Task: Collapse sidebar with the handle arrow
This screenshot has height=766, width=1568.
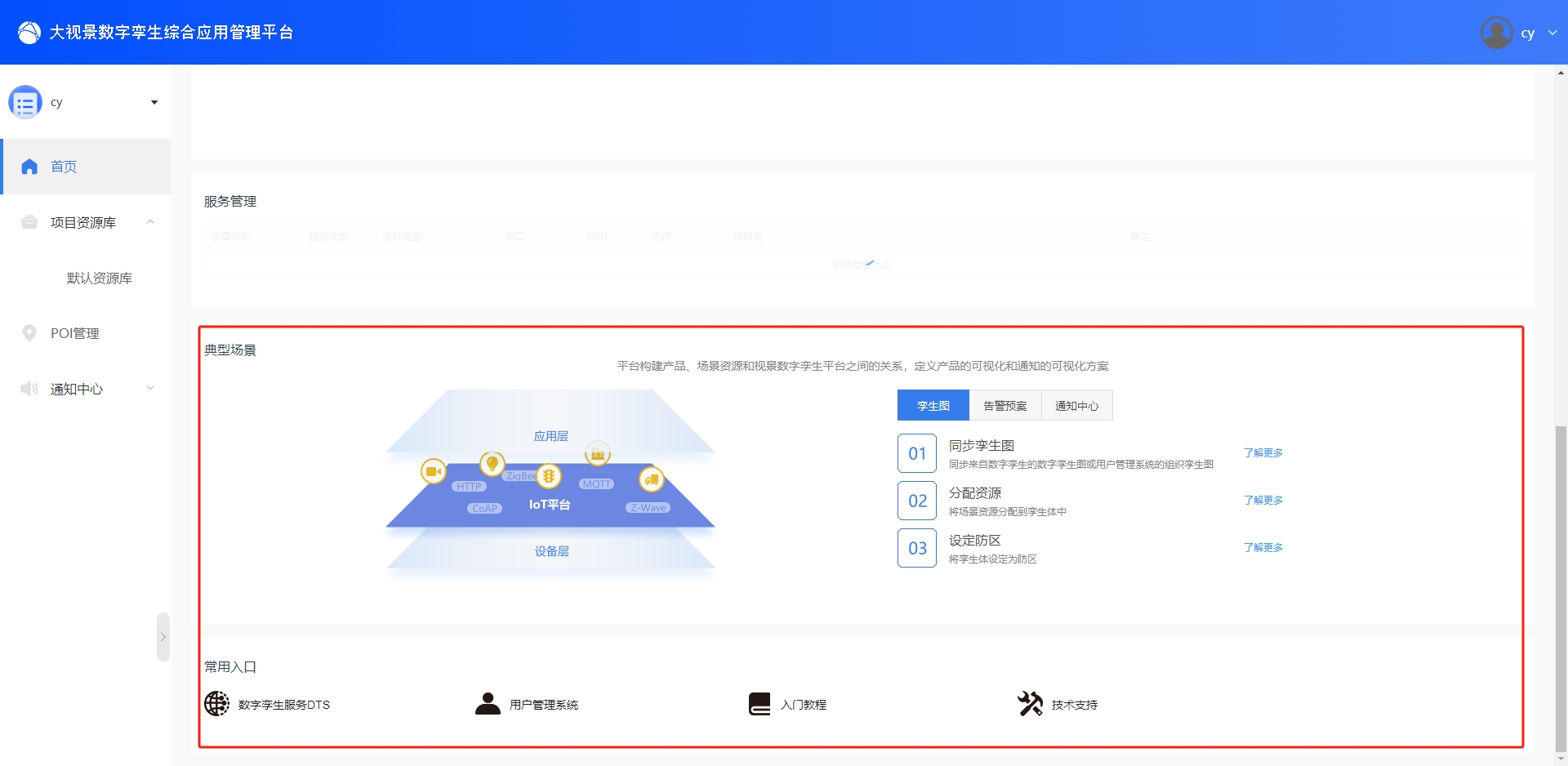Action: (163, 637)
